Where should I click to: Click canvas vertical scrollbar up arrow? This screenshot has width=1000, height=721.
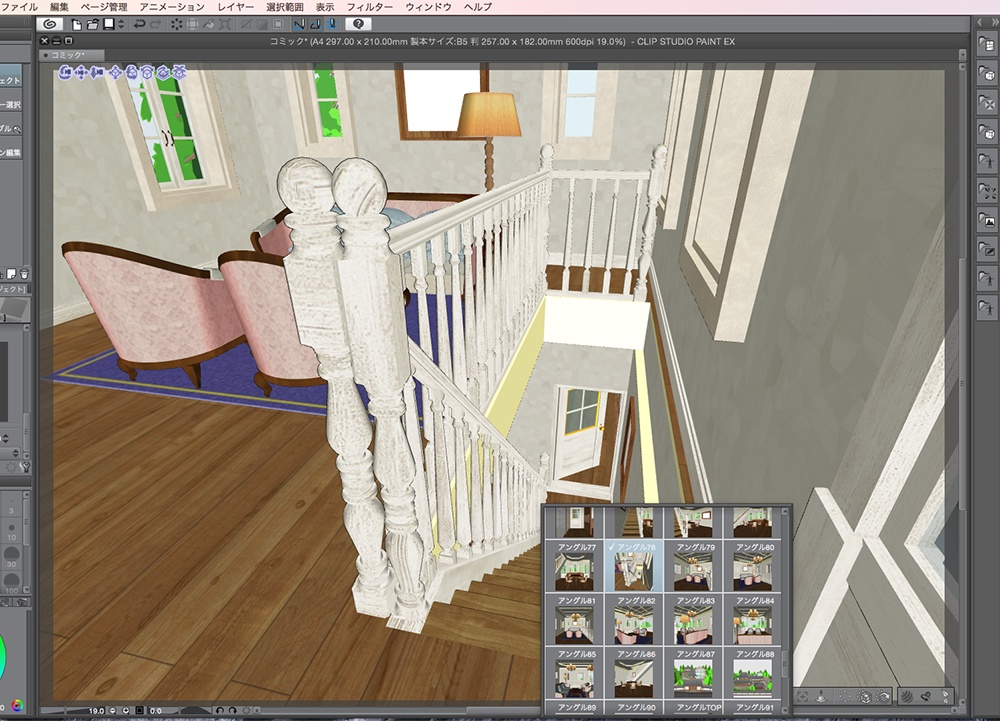click(x=962, y=68)
